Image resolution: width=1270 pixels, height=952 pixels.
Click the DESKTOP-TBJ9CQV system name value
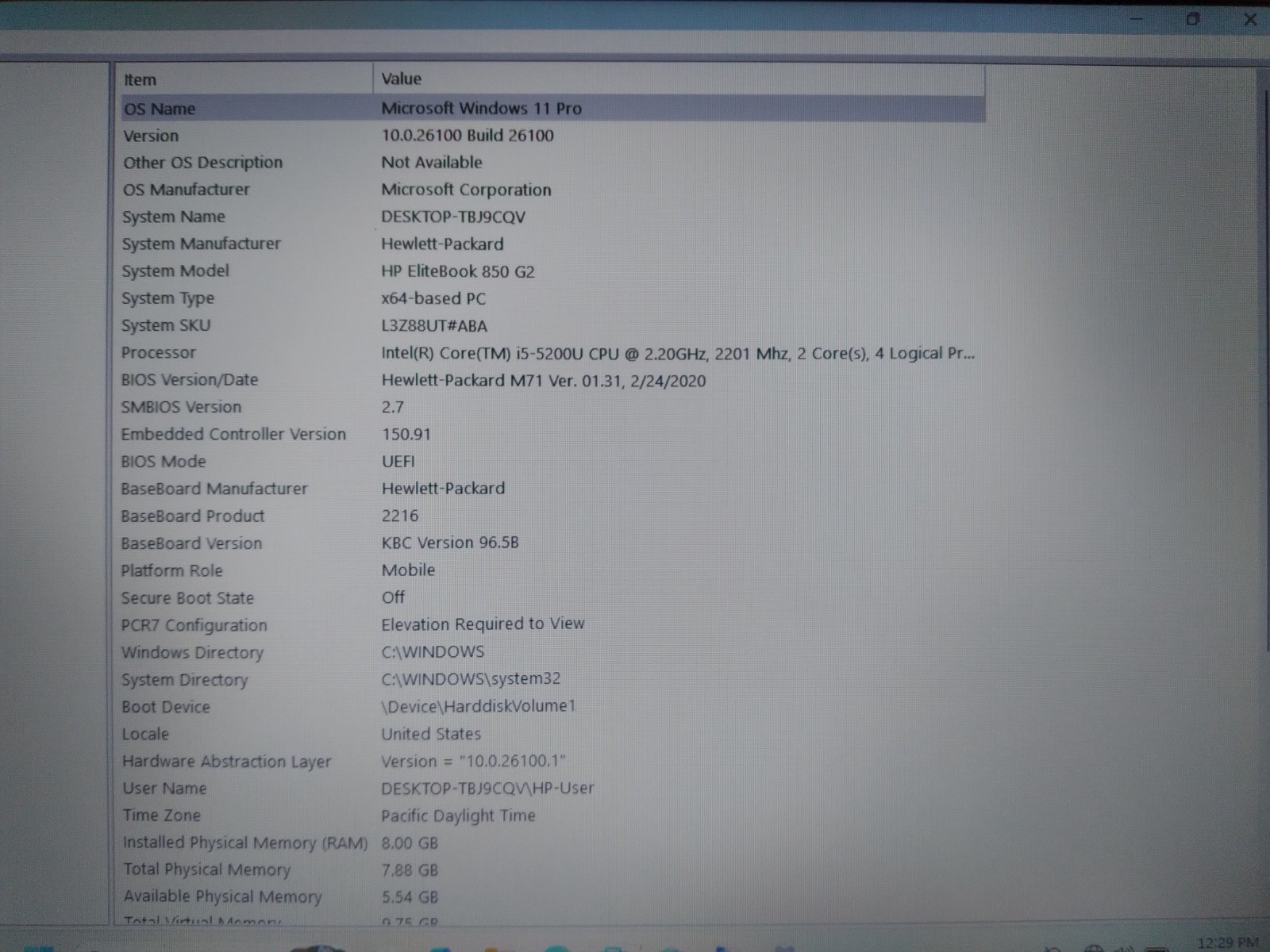pos(453,217)
